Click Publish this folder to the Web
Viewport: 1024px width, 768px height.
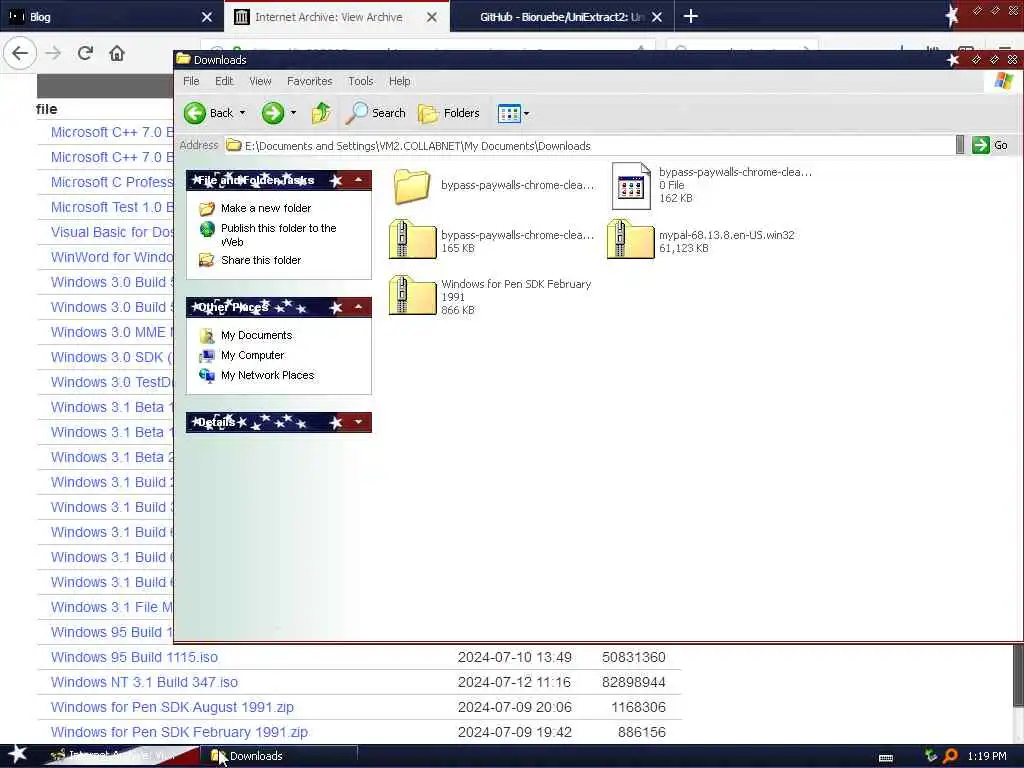278,234
